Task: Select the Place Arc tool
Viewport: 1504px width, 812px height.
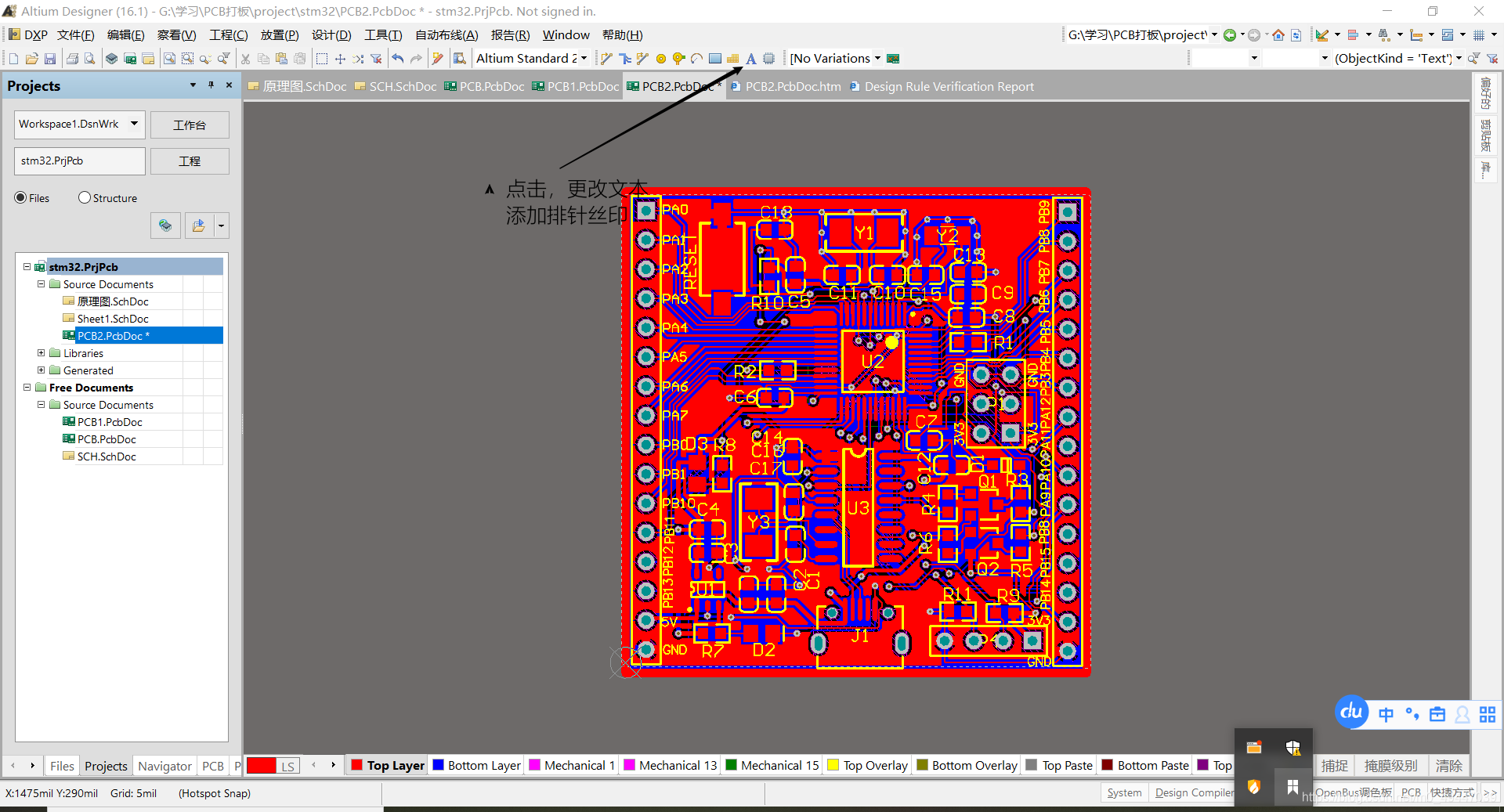Action: coord(696,59)
